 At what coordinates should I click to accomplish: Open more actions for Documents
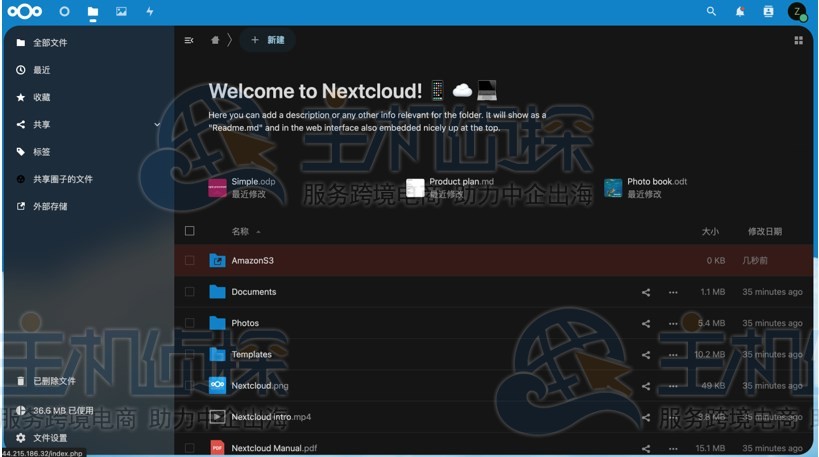pyautogui.click(x=673, y=292)
